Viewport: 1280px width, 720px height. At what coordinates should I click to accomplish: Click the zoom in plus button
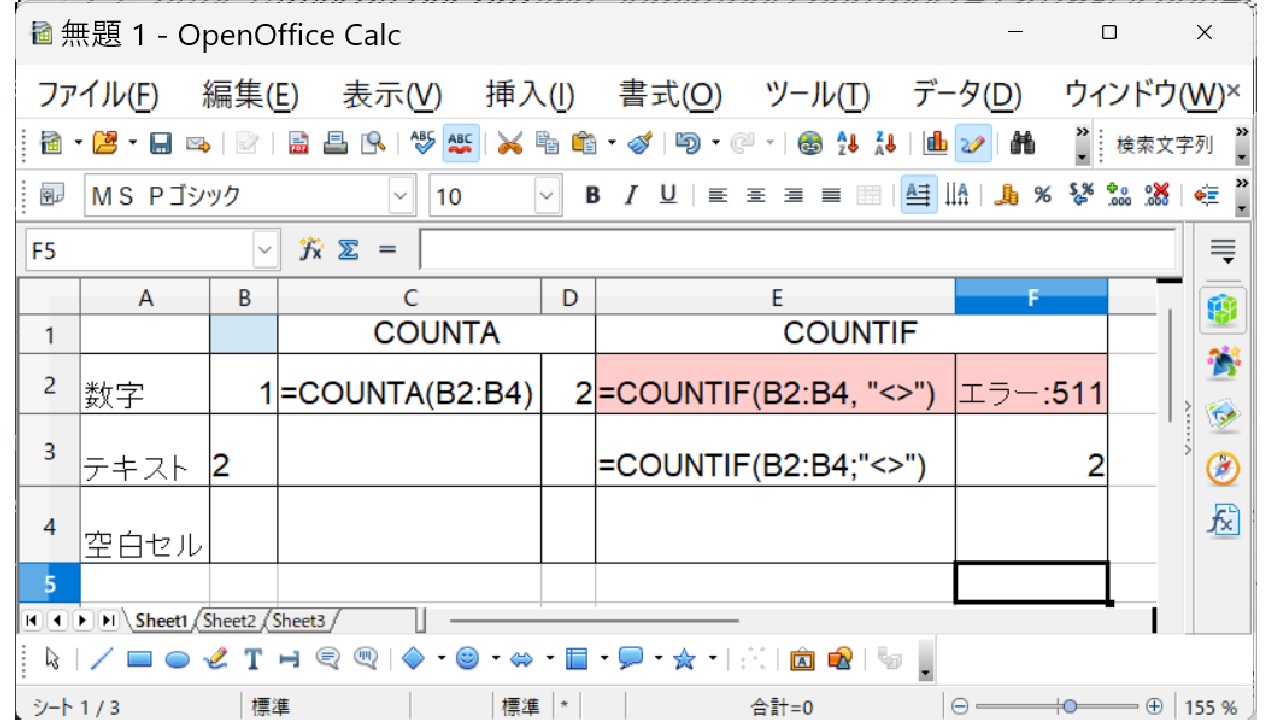tap(1154, 707)
